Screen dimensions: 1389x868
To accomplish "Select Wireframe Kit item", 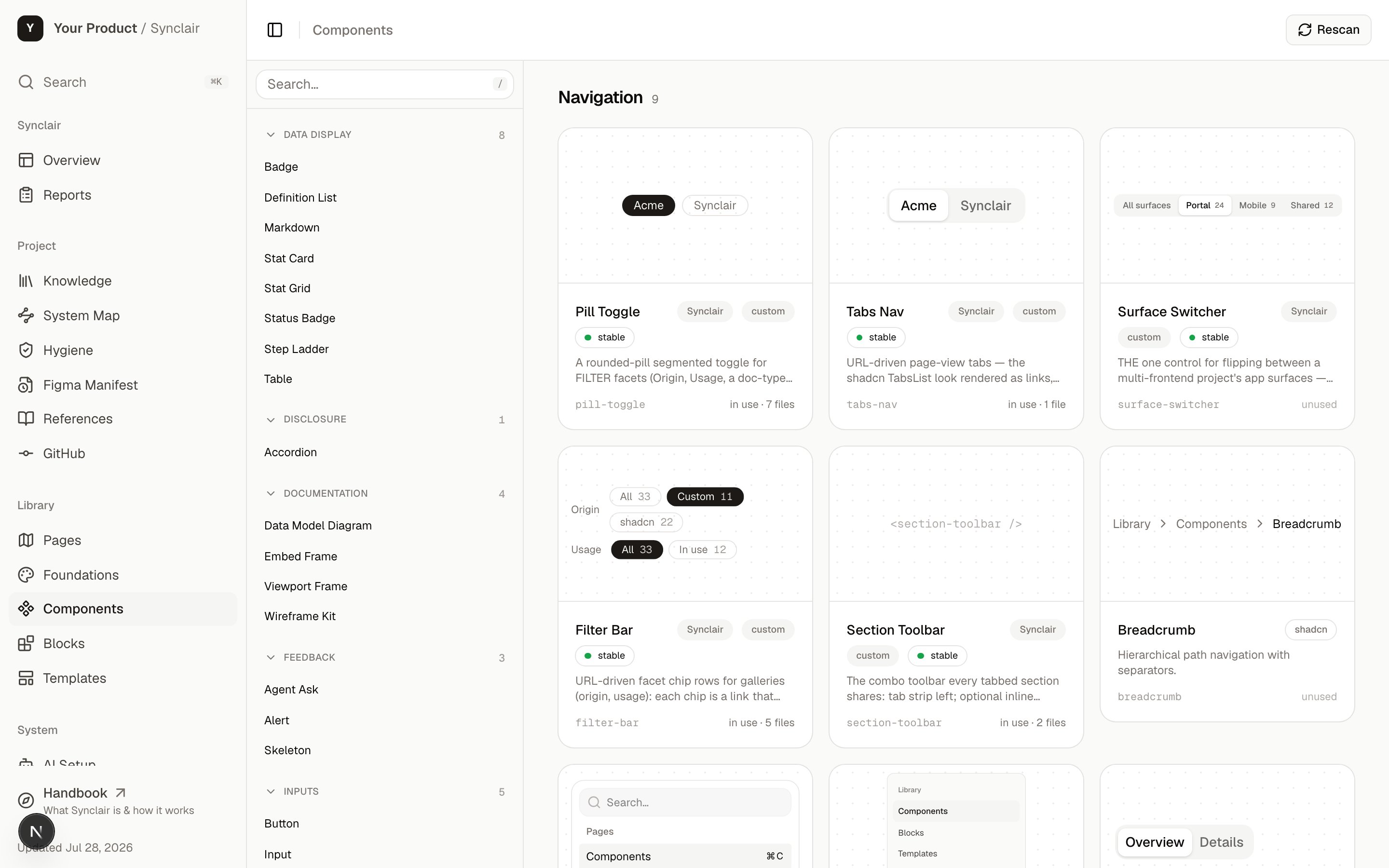I will (300, 616).
